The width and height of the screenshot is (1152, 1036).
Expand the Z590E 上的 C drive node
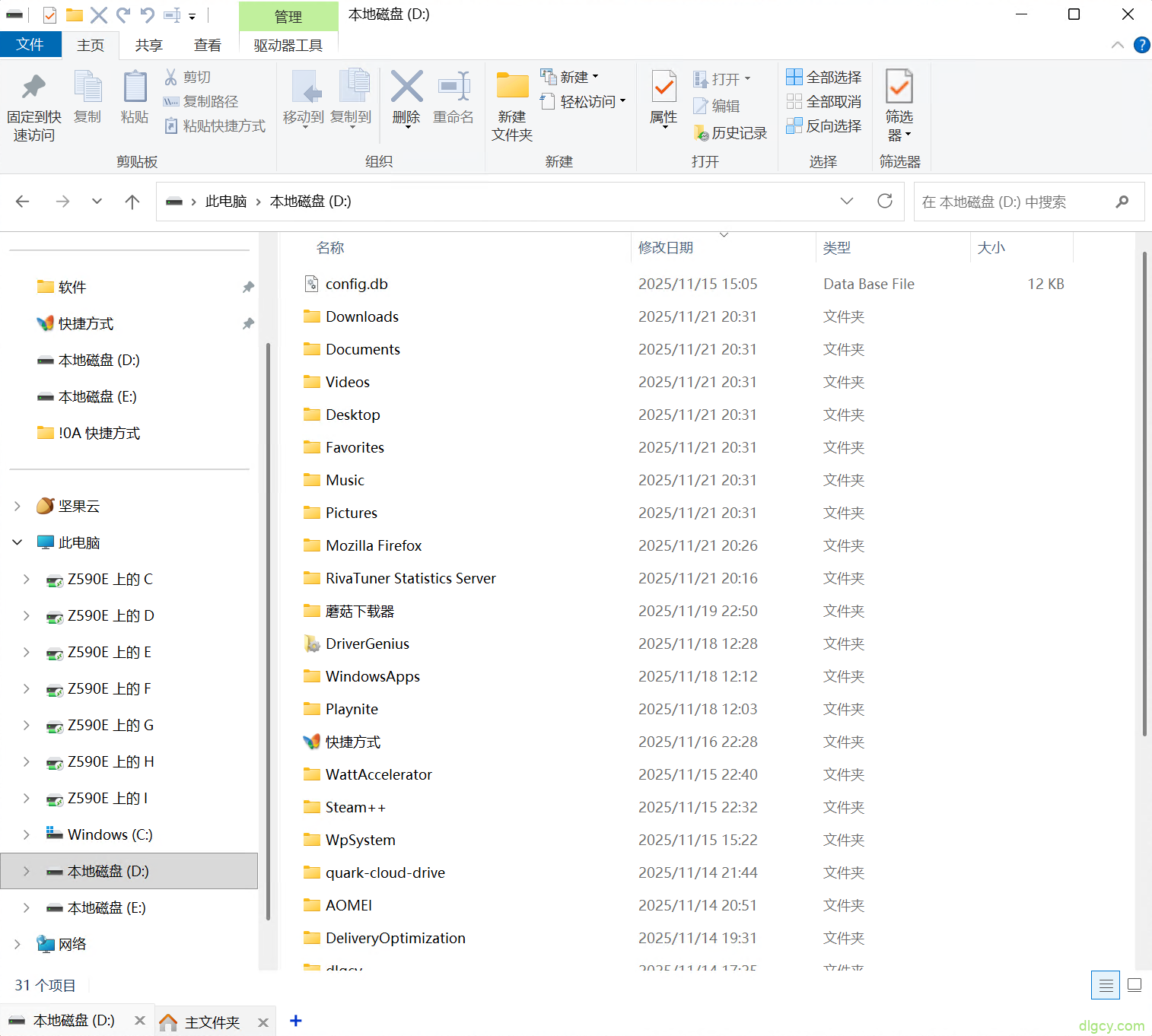[26, 579]
